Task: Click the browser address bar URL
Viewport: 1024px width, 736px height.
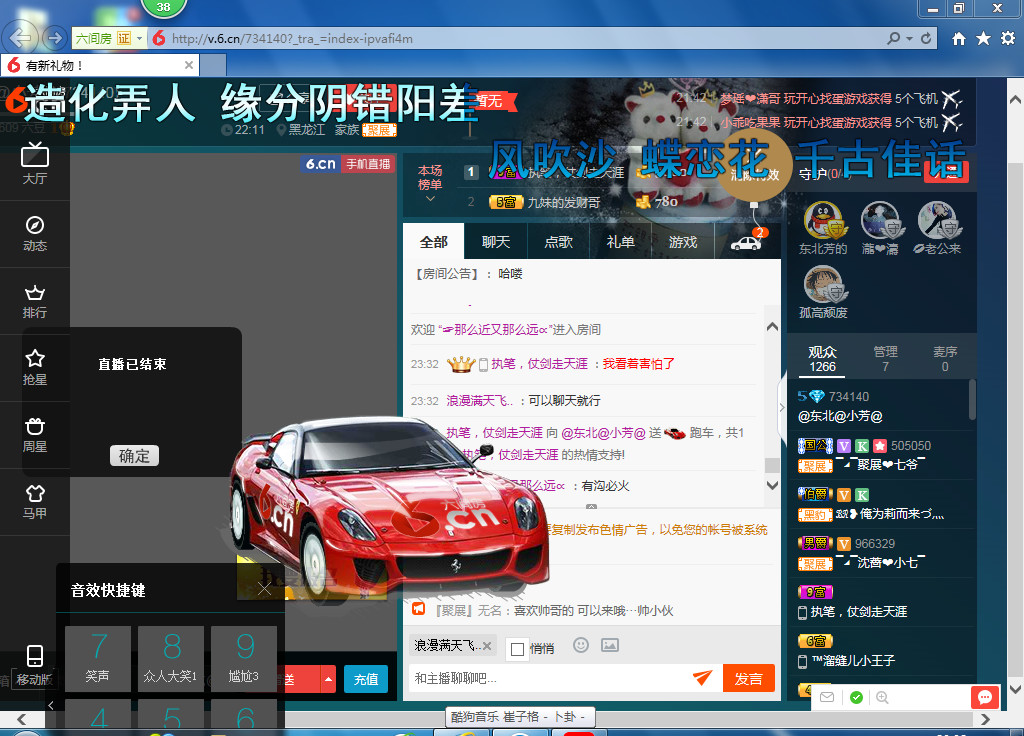Action: pos(292,39)
